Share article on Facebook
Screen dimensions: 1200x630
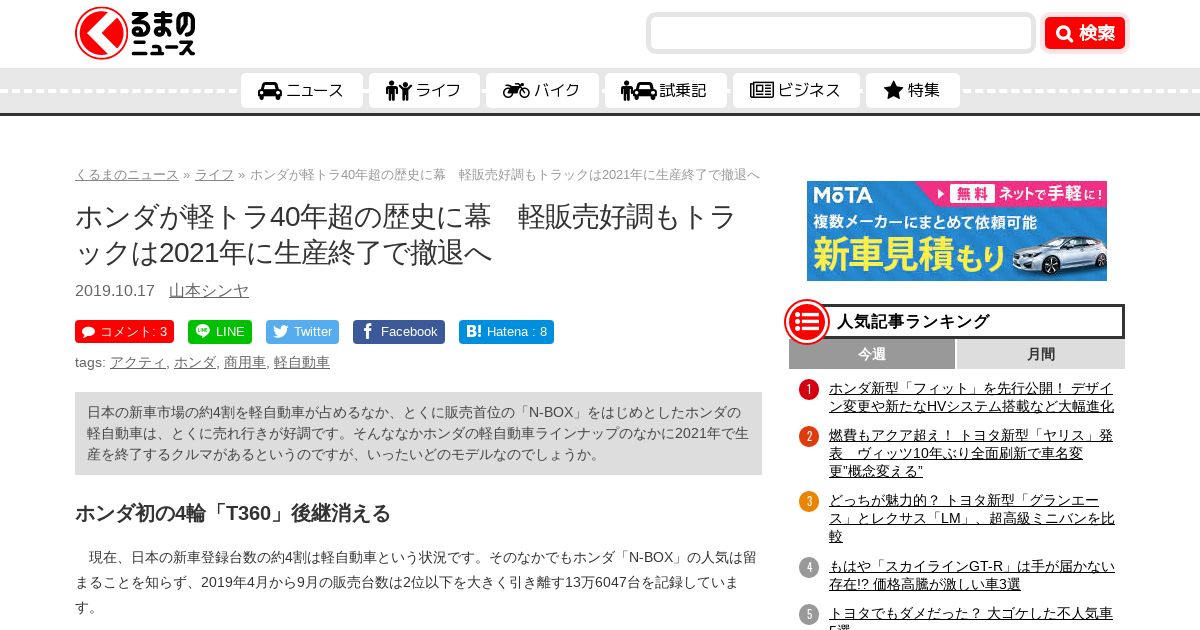[x=399, y=332]
